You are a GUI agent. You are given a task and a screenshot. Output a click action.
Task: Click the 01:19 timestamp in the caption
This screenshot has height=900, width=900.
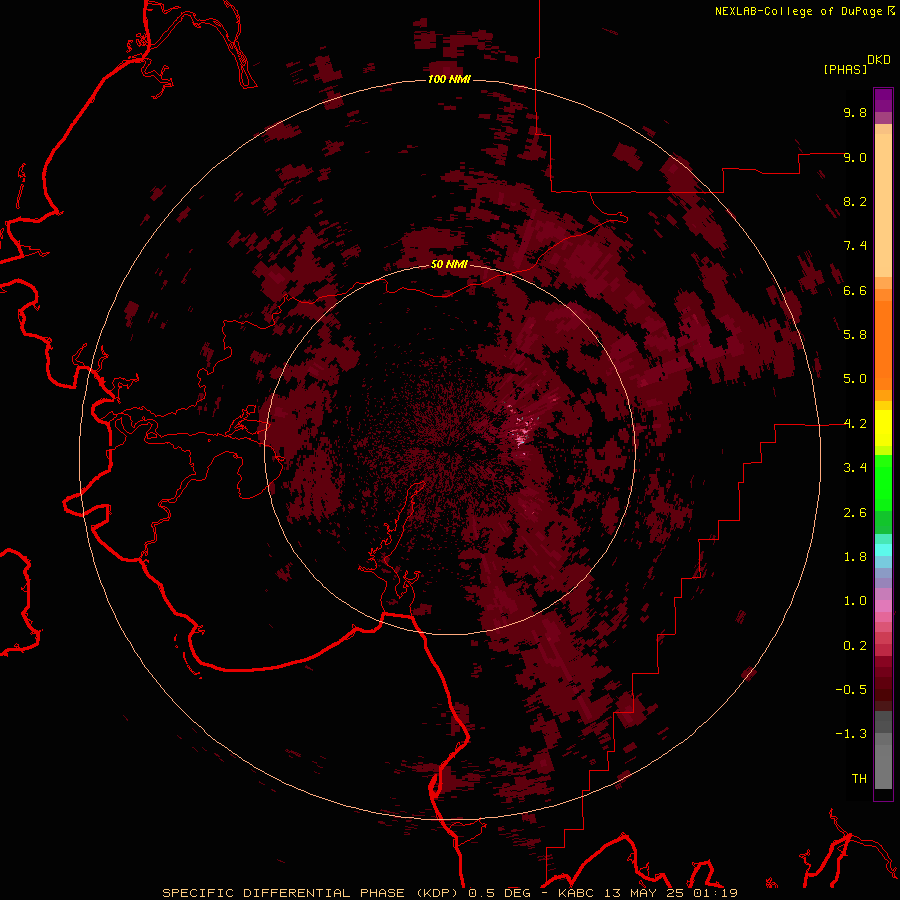715,893
